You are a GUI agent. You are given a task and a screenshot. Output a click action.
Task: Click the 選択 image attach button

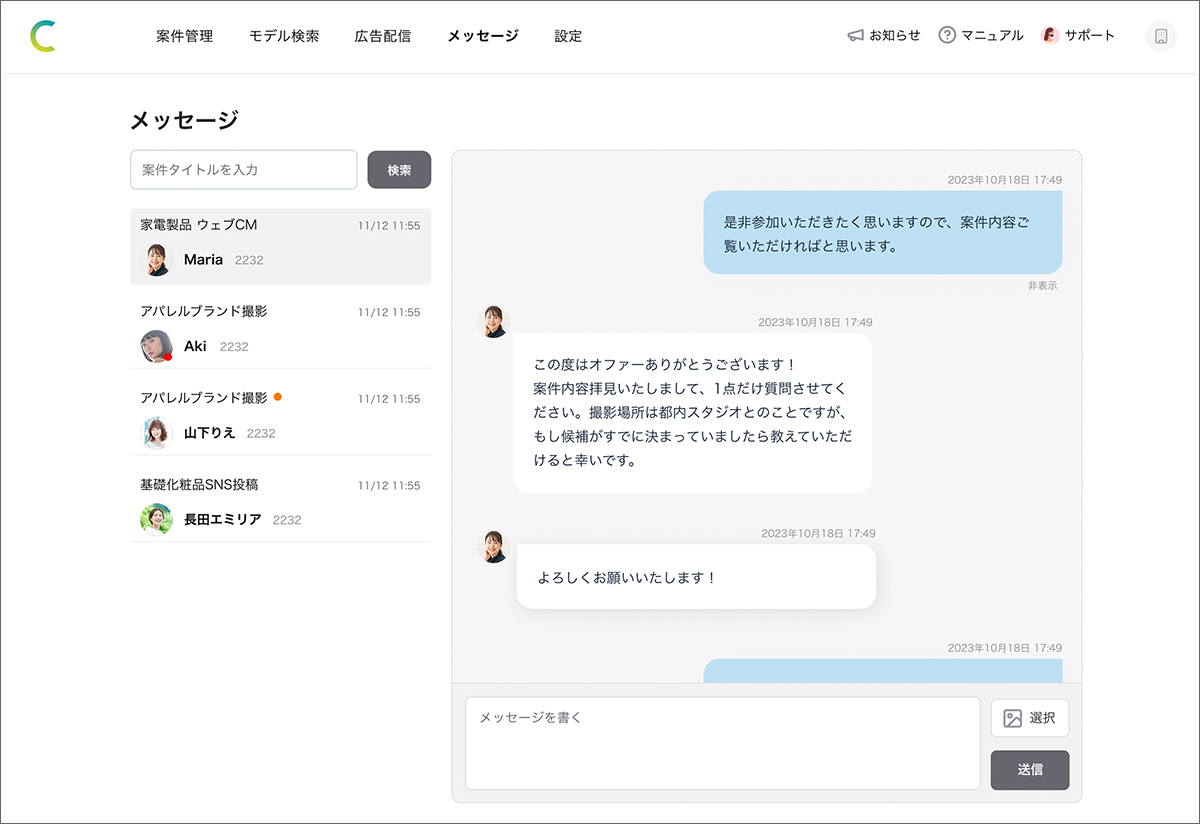point(1029,718)
